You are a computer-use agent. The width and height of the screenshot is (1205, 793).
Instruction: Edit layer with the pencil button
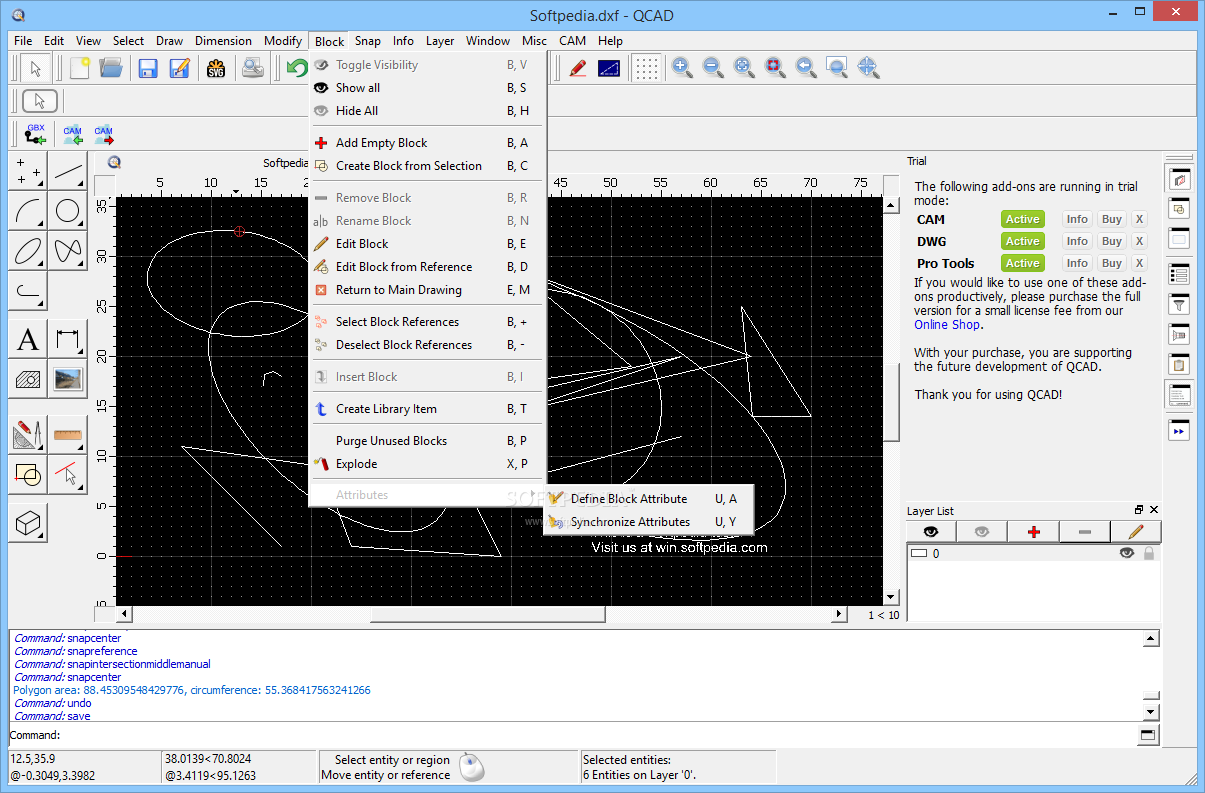[x=1136, y=532]
